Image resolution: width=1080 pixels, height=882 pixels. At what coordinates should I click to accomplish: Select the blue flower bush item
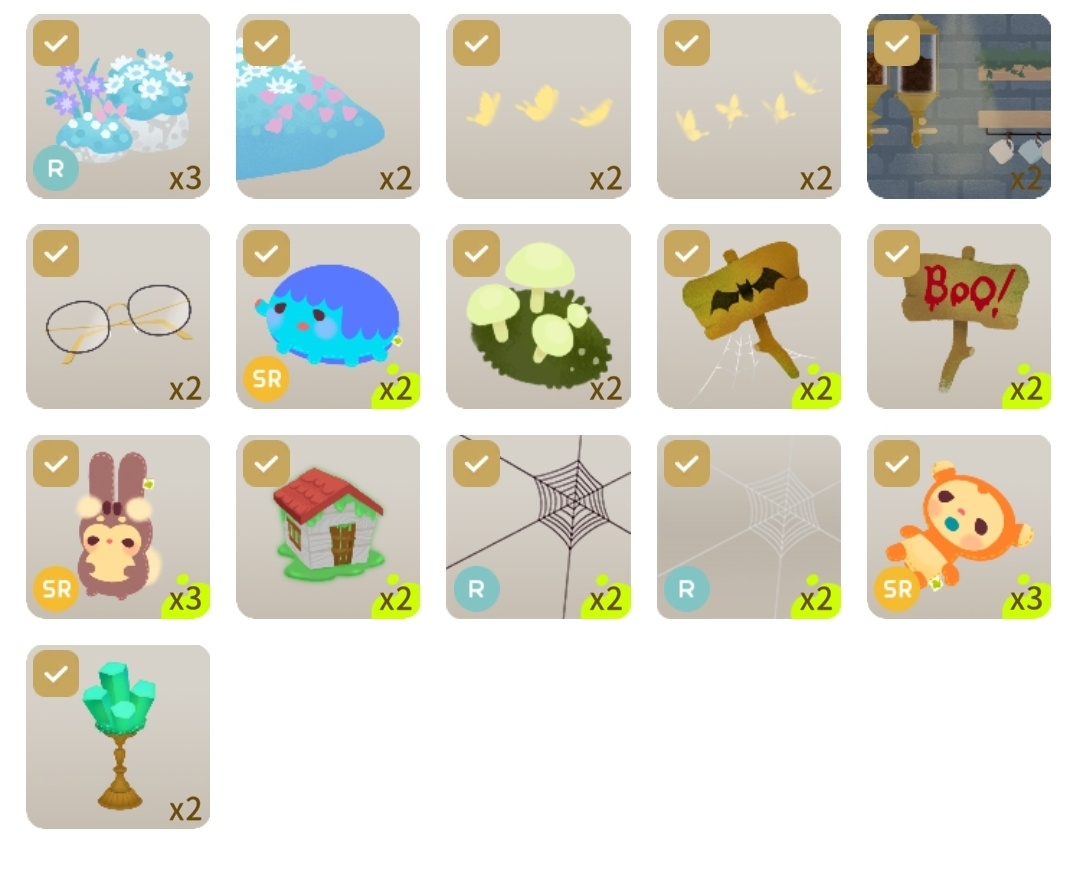pyautogui.click(x=118, y=106)
